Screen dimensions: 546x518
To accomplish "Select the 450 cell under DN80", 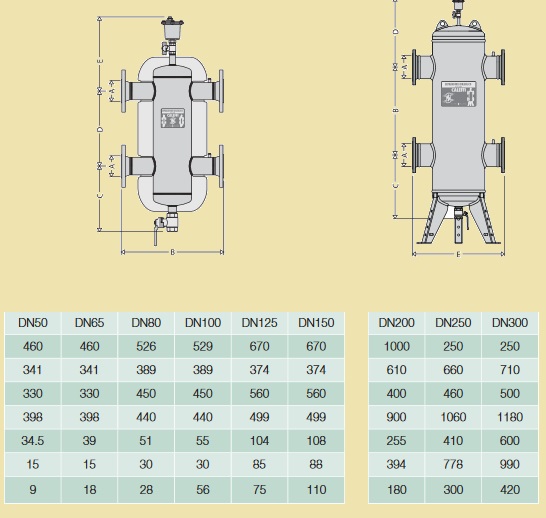I will point(146,393).
